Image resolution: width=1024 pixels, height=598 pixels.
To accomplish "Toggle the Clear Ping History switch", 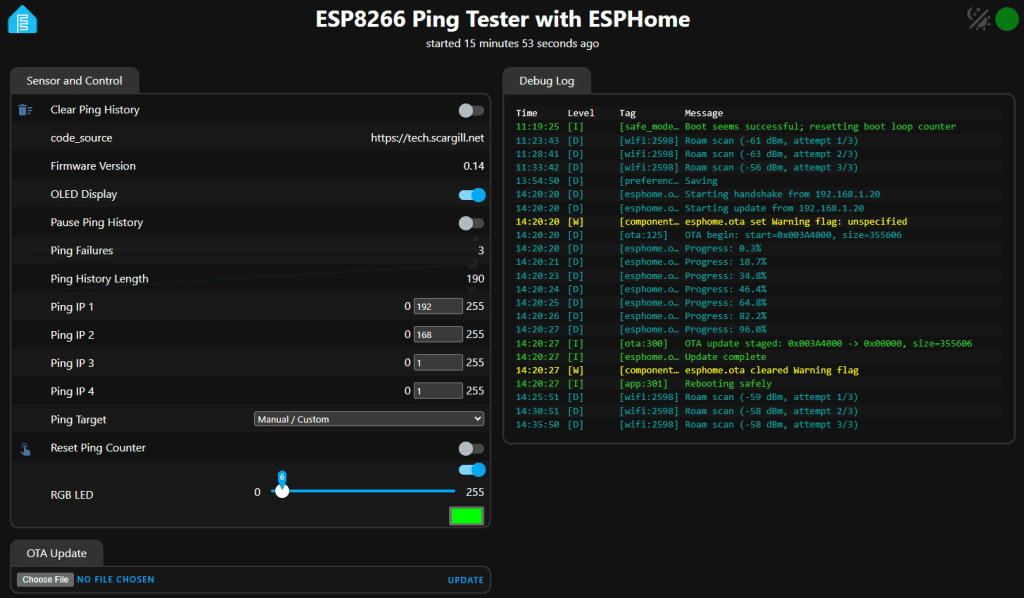I will coord(471,110).
